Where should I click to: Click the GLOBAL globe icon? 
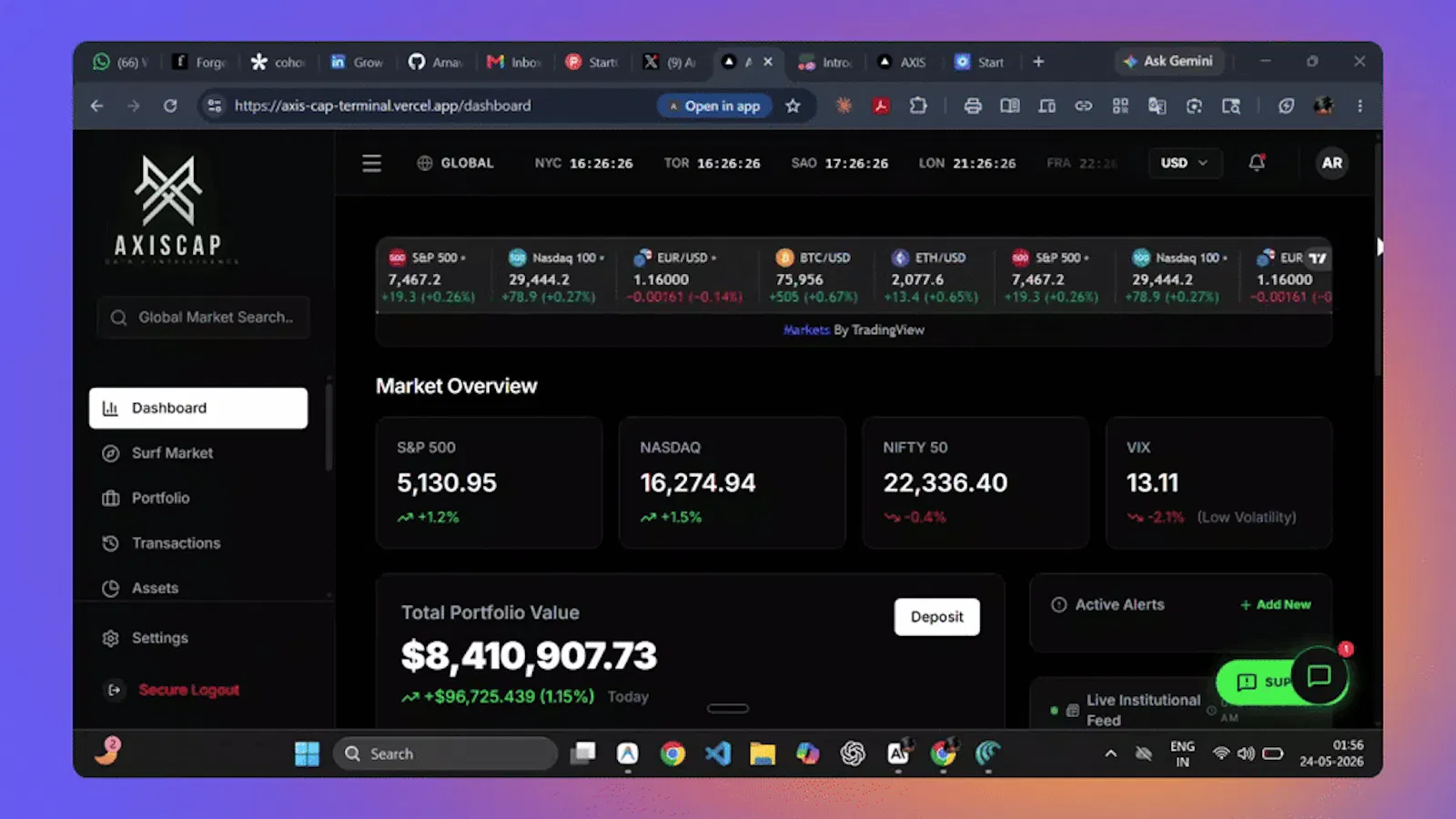(424, 163)
